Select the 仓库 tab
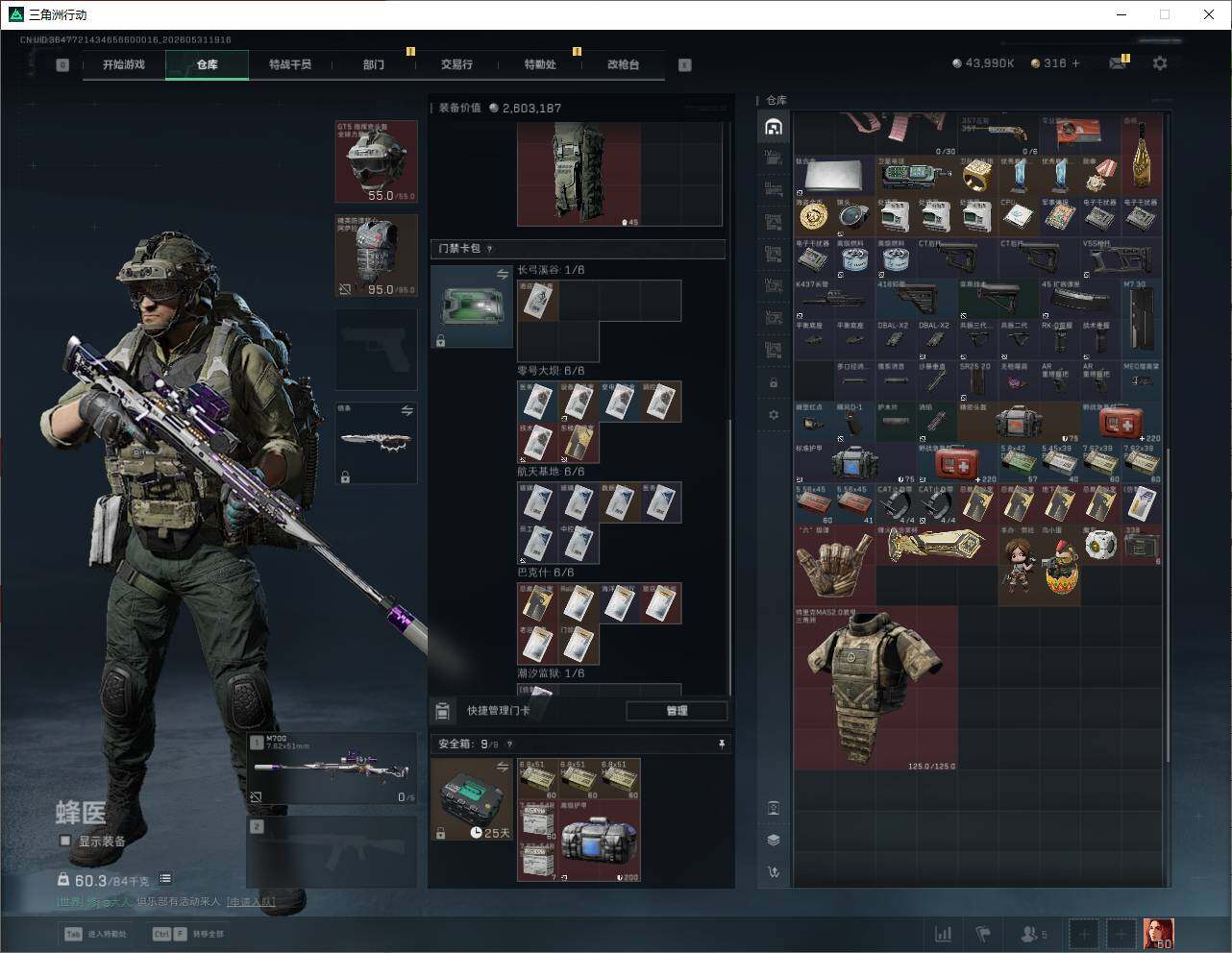This screenshot has height=953, width=1232. click(207, 64)
